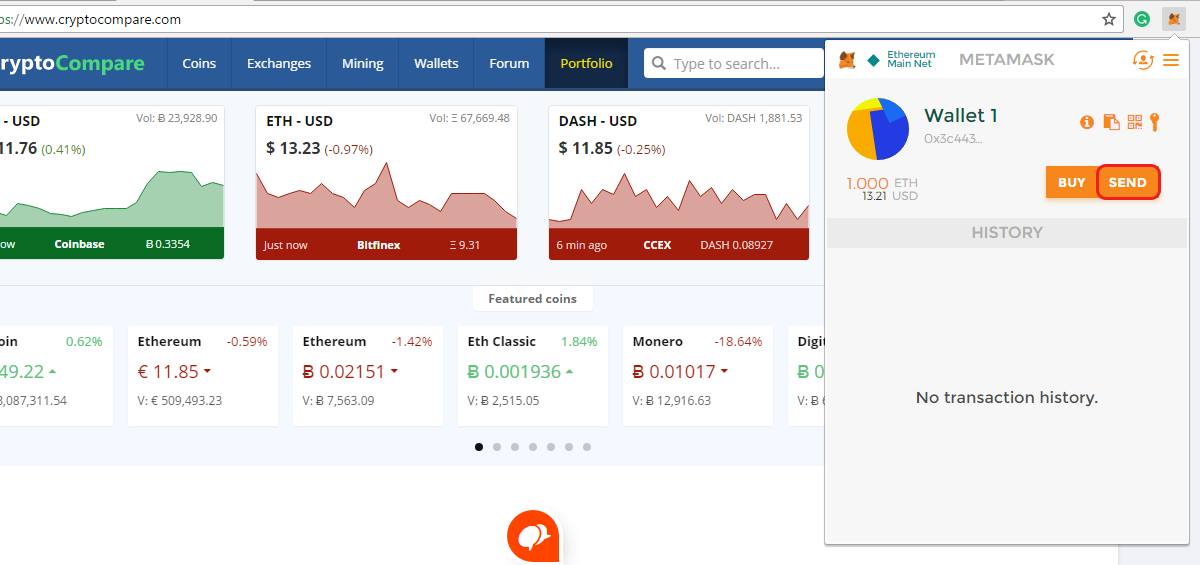Click the Wallet 1 colorful identicon

pyautogui.click(x=877, y=129)
